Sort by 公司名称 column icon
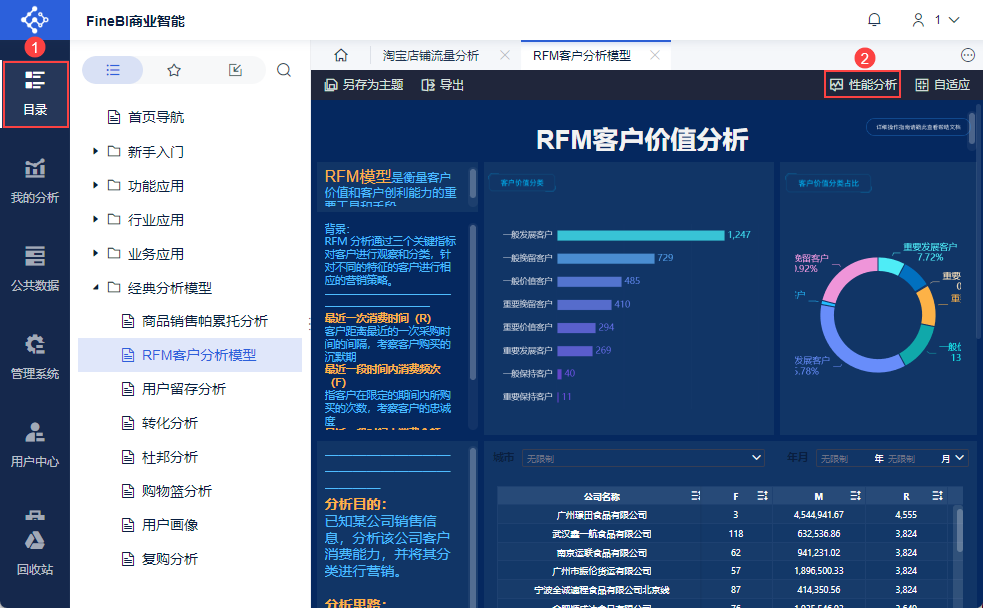This screenshot has height=608, width=983. (x=695, y=496)
